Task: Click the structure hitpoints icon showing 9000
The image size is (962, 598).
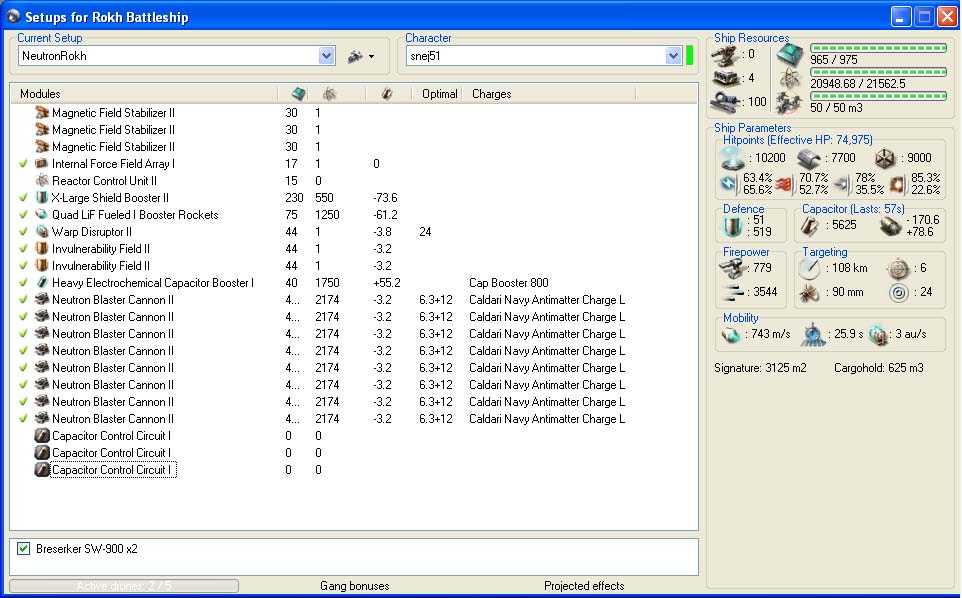Action: tap(884, 159)
